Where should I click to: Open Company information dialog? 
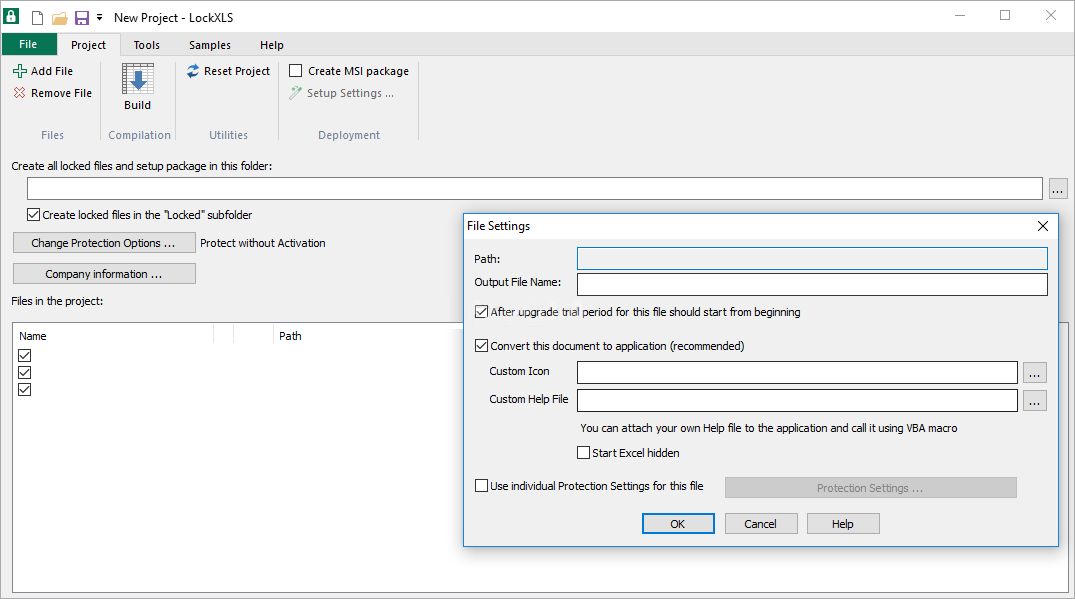coord(104,273)
